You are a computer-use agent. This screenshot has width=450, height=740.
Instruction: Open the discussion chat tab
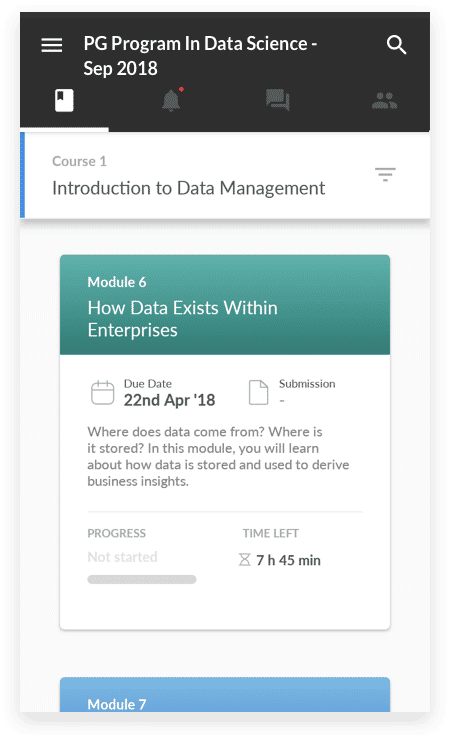[277, 100]
